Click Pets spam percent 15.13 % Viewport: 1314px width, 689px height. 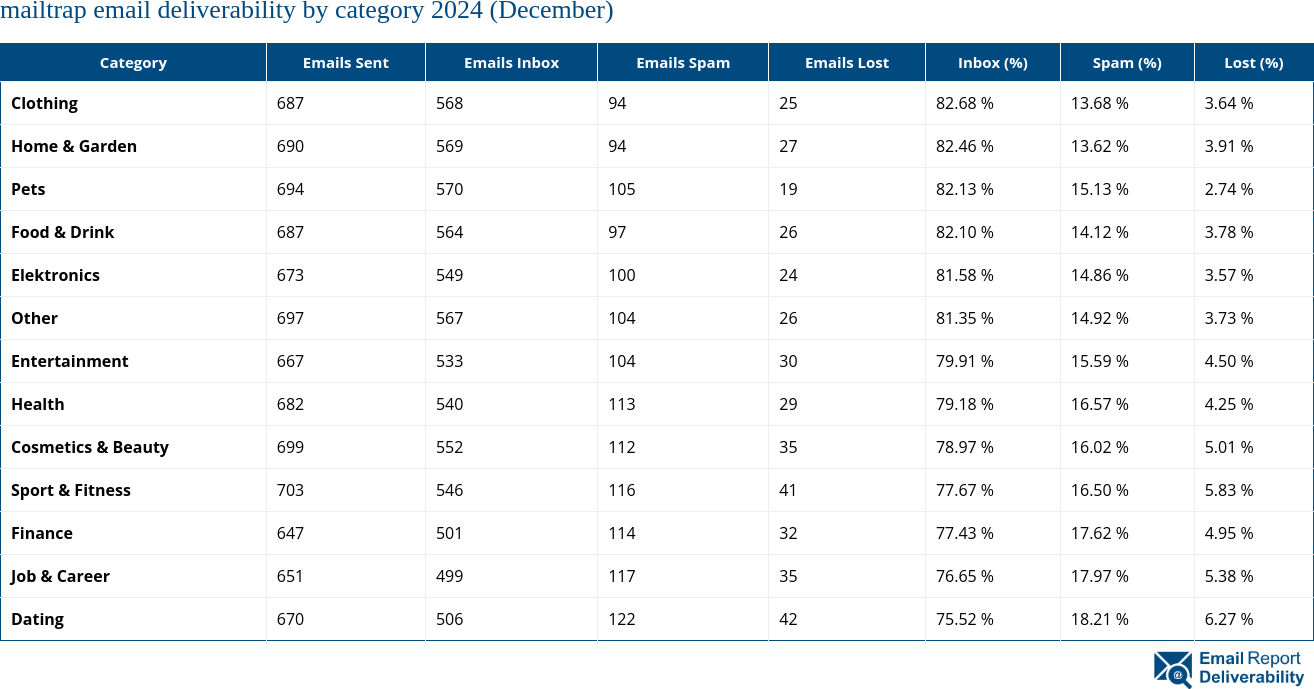[x=1100, y=189]
